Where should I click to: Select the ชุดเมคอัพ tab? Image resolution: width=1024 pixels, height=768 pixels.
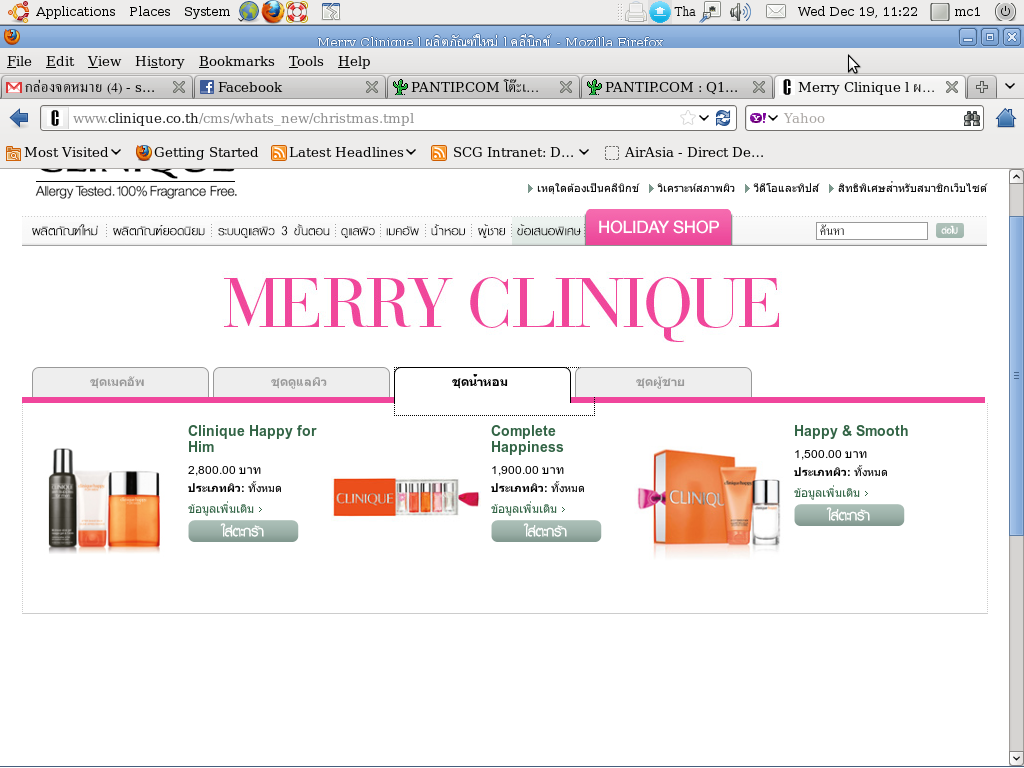click(120, 382)
